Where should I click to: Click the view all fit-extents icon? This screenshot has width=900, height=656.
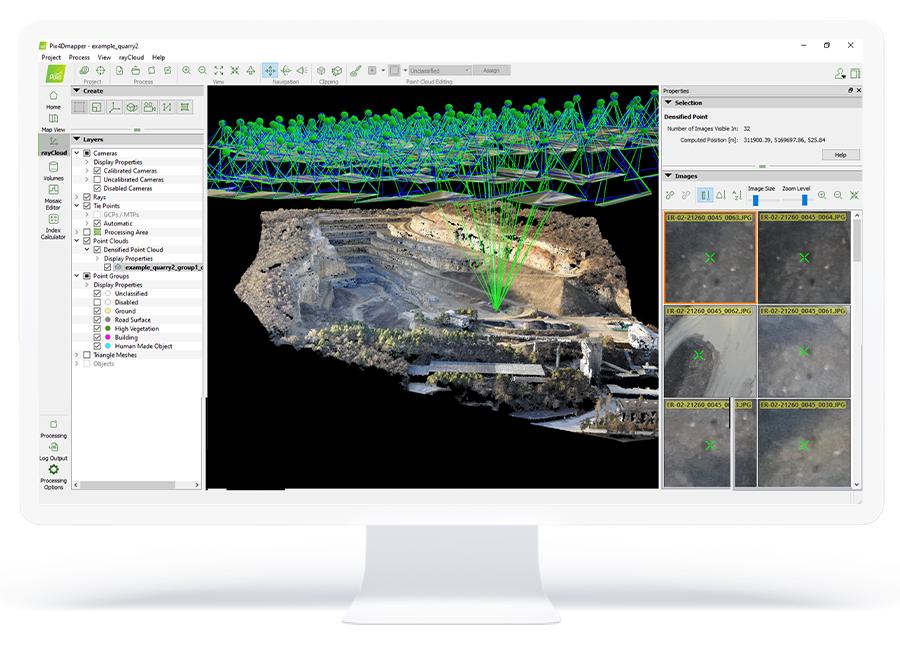coord(219,71)
